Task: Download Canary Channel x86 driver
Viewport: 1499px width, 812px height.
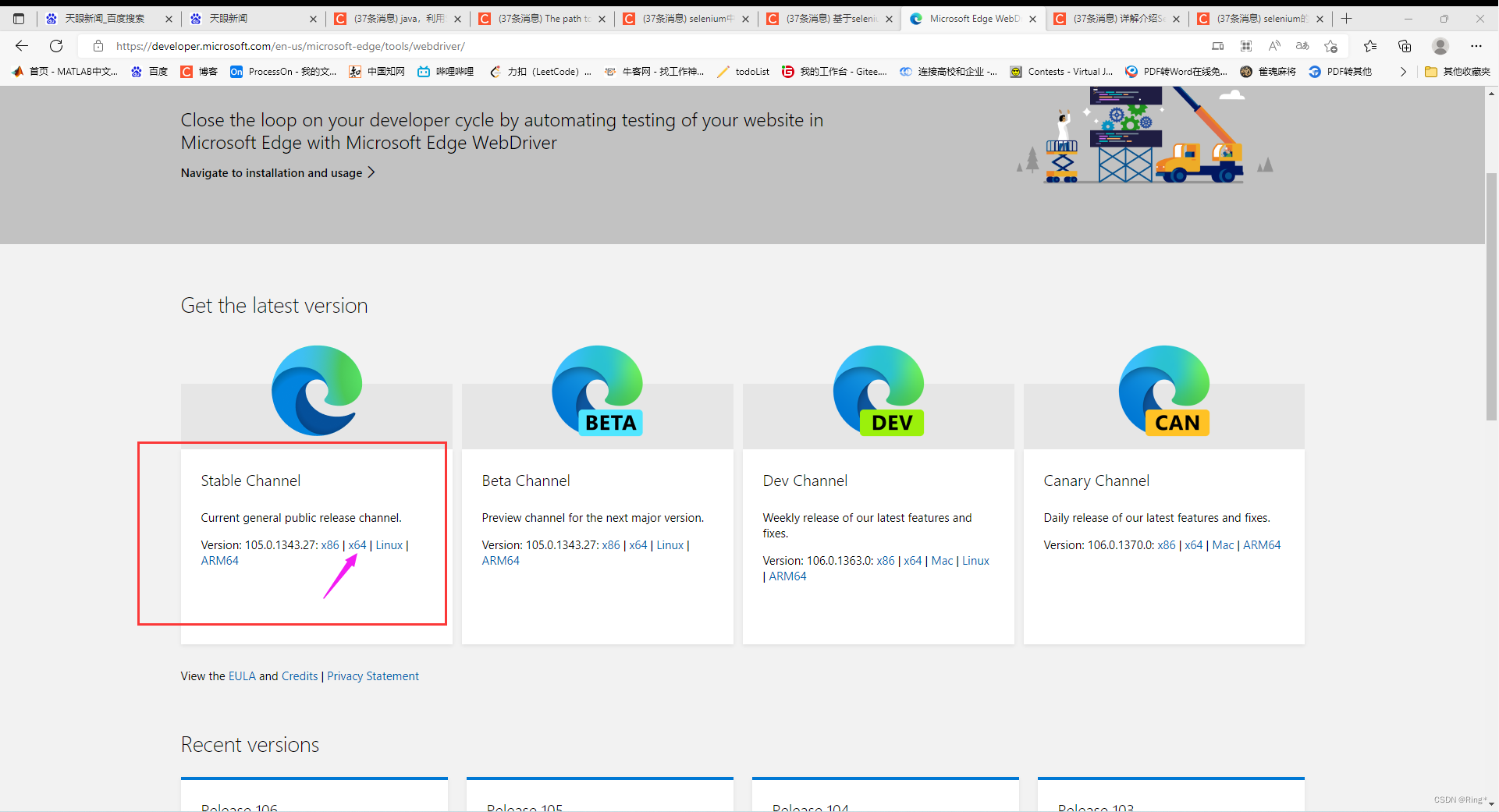Action: (1167, 545)
